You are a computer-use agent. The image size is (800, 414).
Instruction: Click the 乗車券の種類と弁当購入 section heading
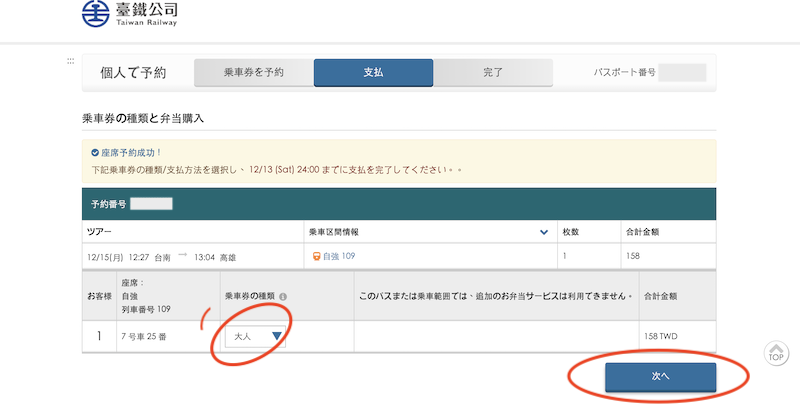pyautogui.click(x=142, y=119)
